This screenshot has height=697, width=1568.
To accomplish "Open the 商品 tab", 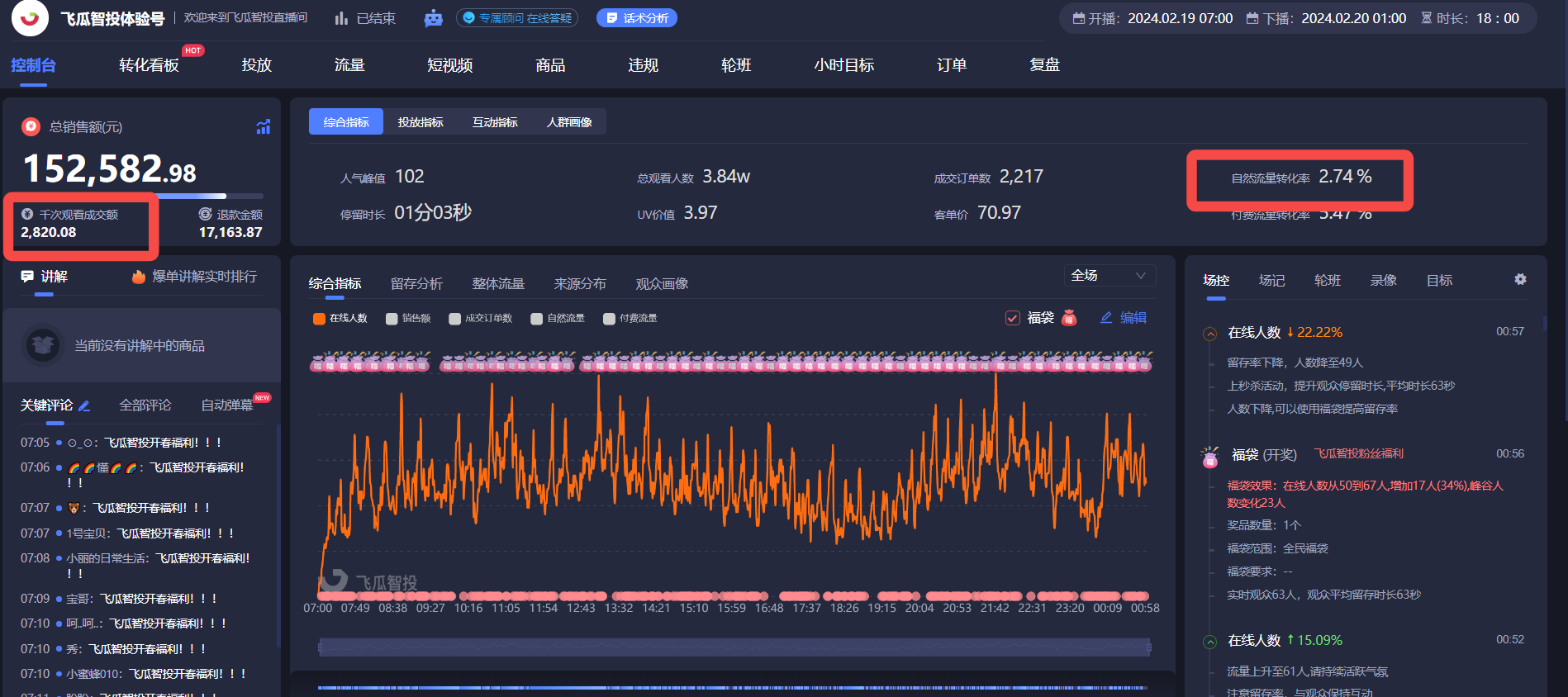I will [550, 65].
